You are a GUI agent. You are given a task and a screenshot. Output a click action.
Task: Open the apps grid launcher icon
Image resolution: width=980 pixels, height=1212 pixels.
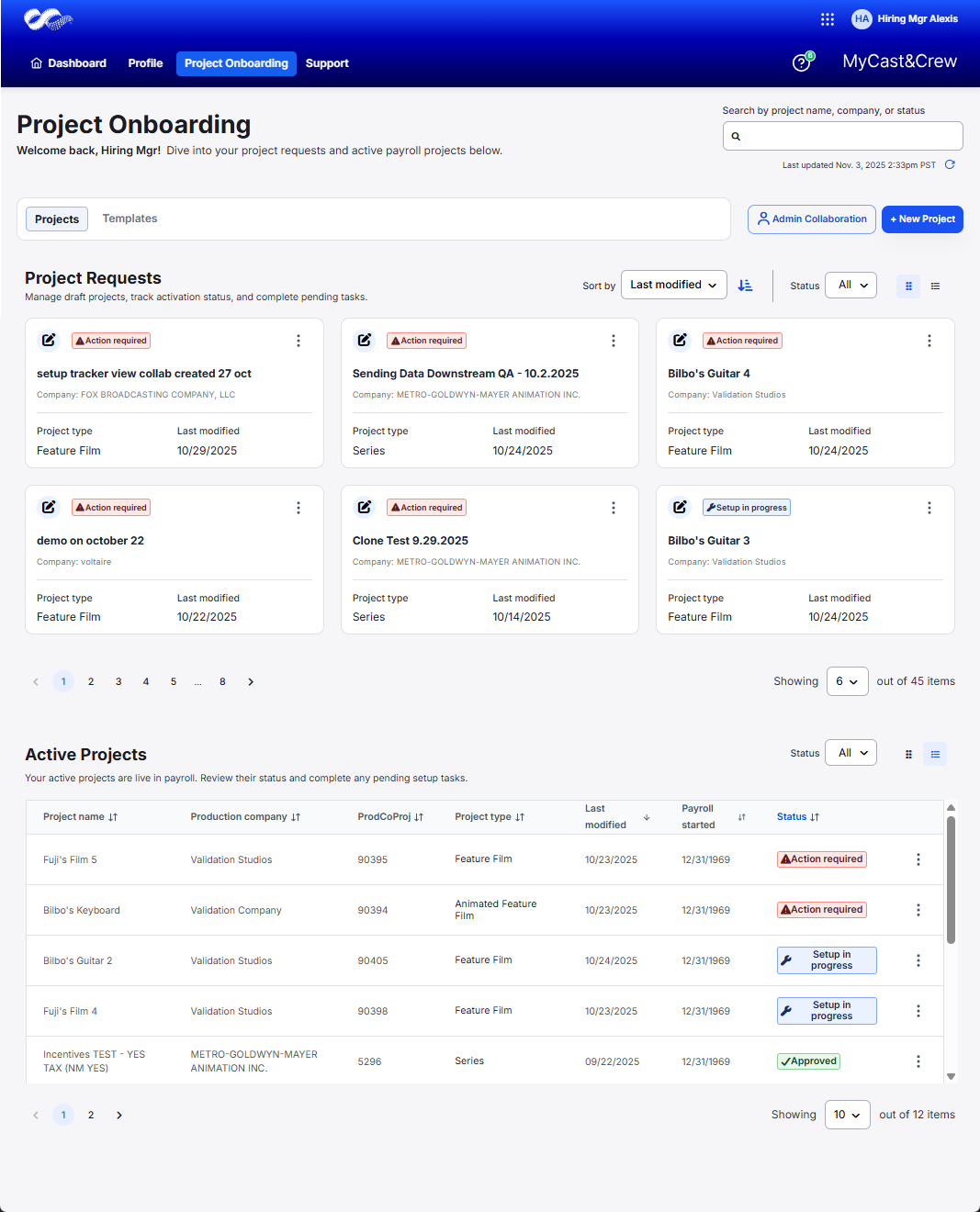click(828, 18)
